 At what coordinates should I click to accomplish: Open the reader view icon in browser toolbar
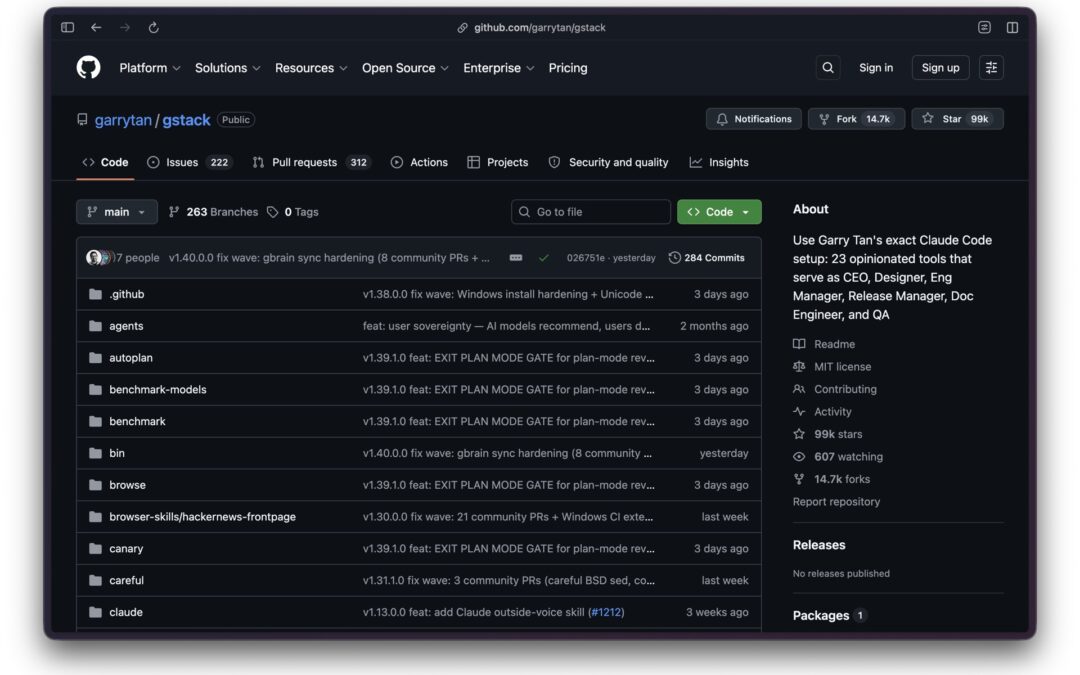point(984,28)
